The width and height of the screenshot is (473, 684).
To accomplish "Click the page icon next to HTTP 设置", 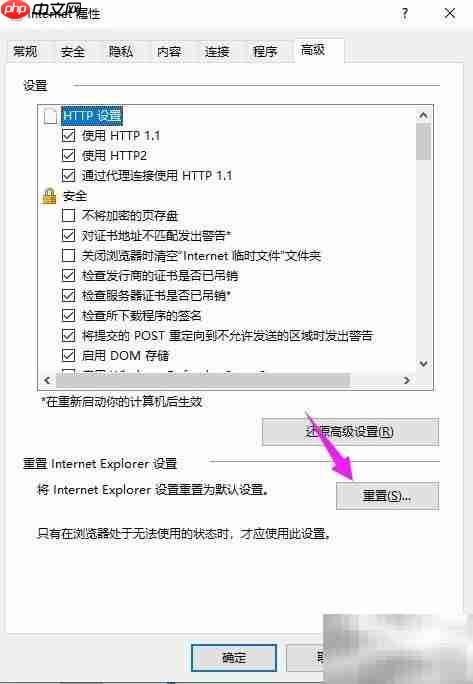I will pos(50,116).
